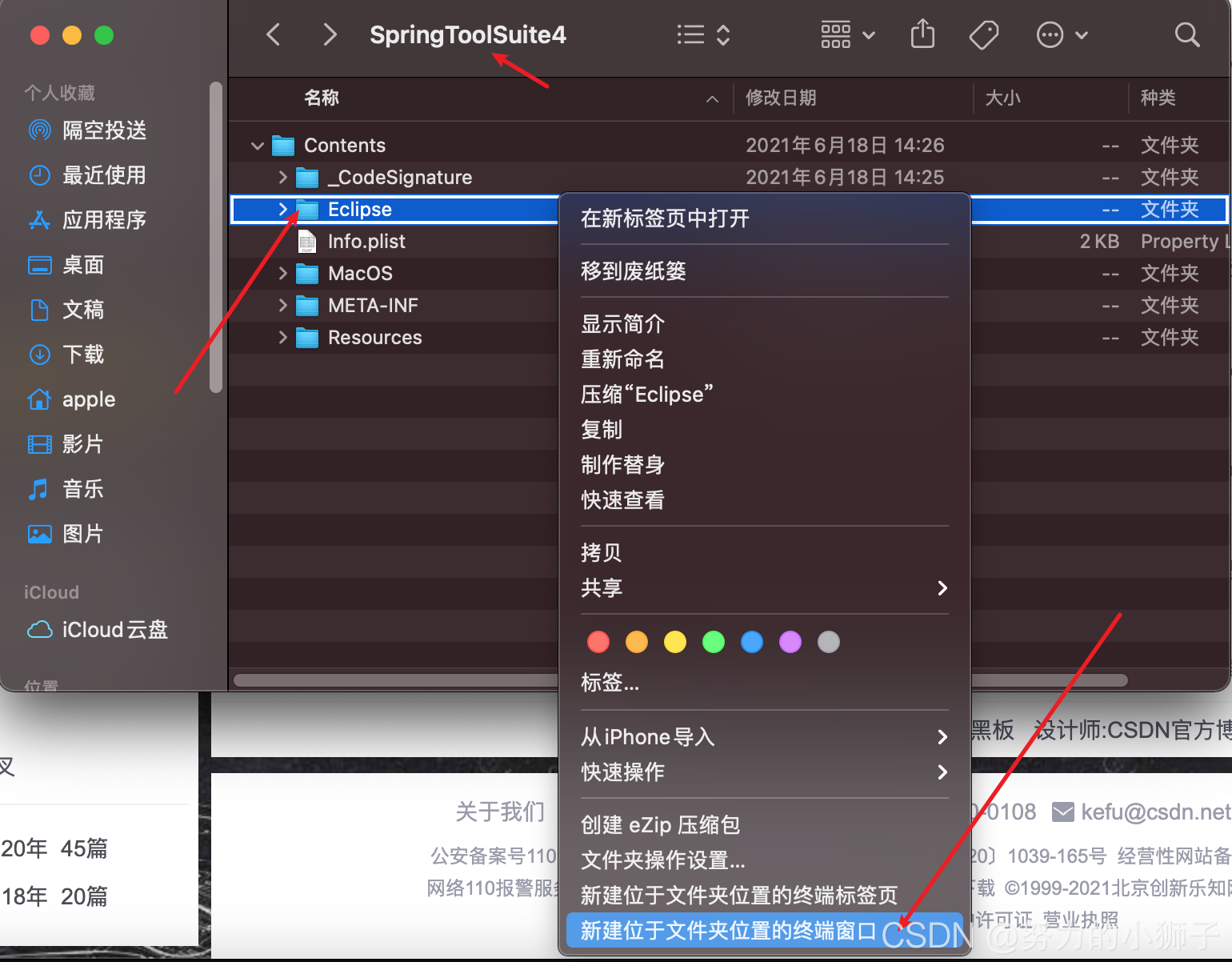Expand the _CodeSignature folder
Screen dimensions: 1232x962
coord(282,177)
